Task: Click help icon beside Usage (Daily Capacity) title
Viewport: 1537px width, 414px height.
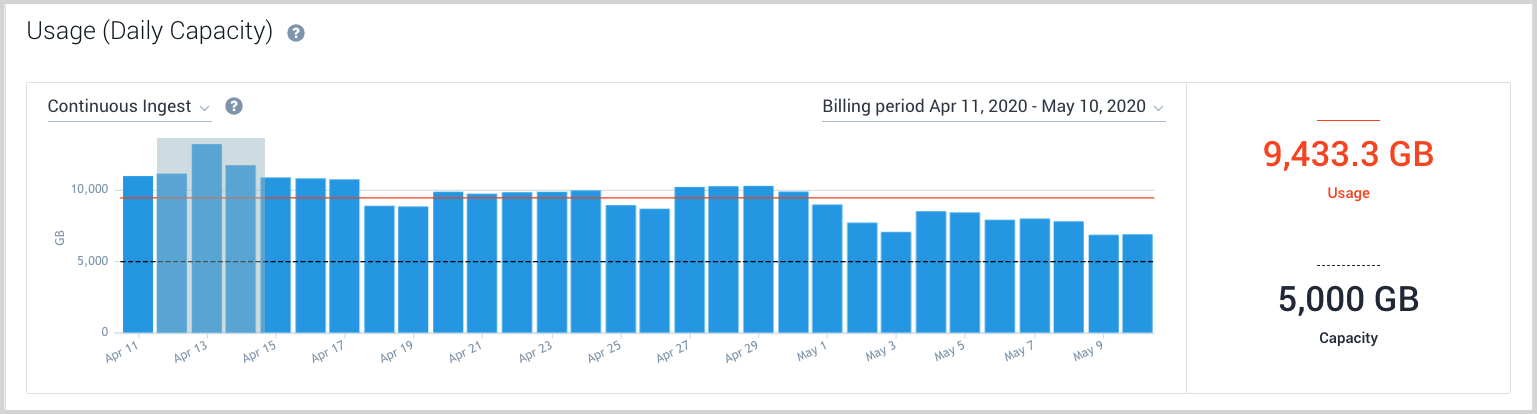Action: click(296, 33)
